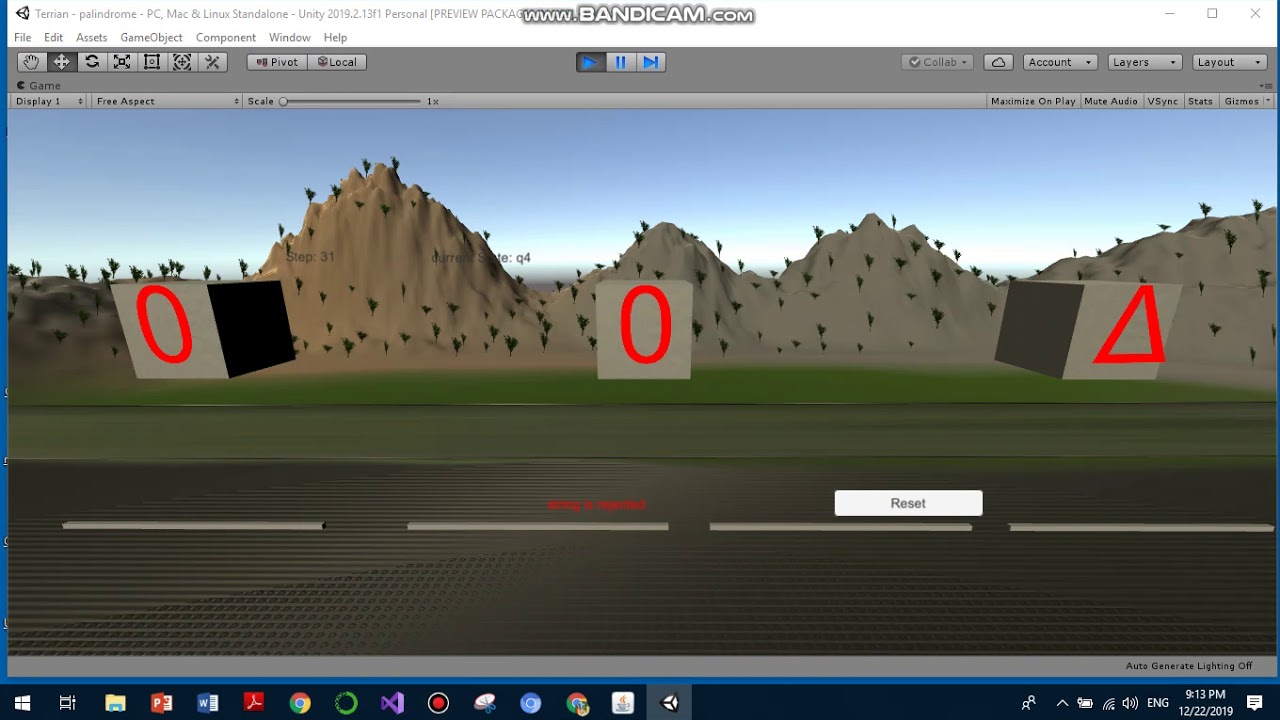
Task: Open the cloud services icon
Action: [998, 62]
